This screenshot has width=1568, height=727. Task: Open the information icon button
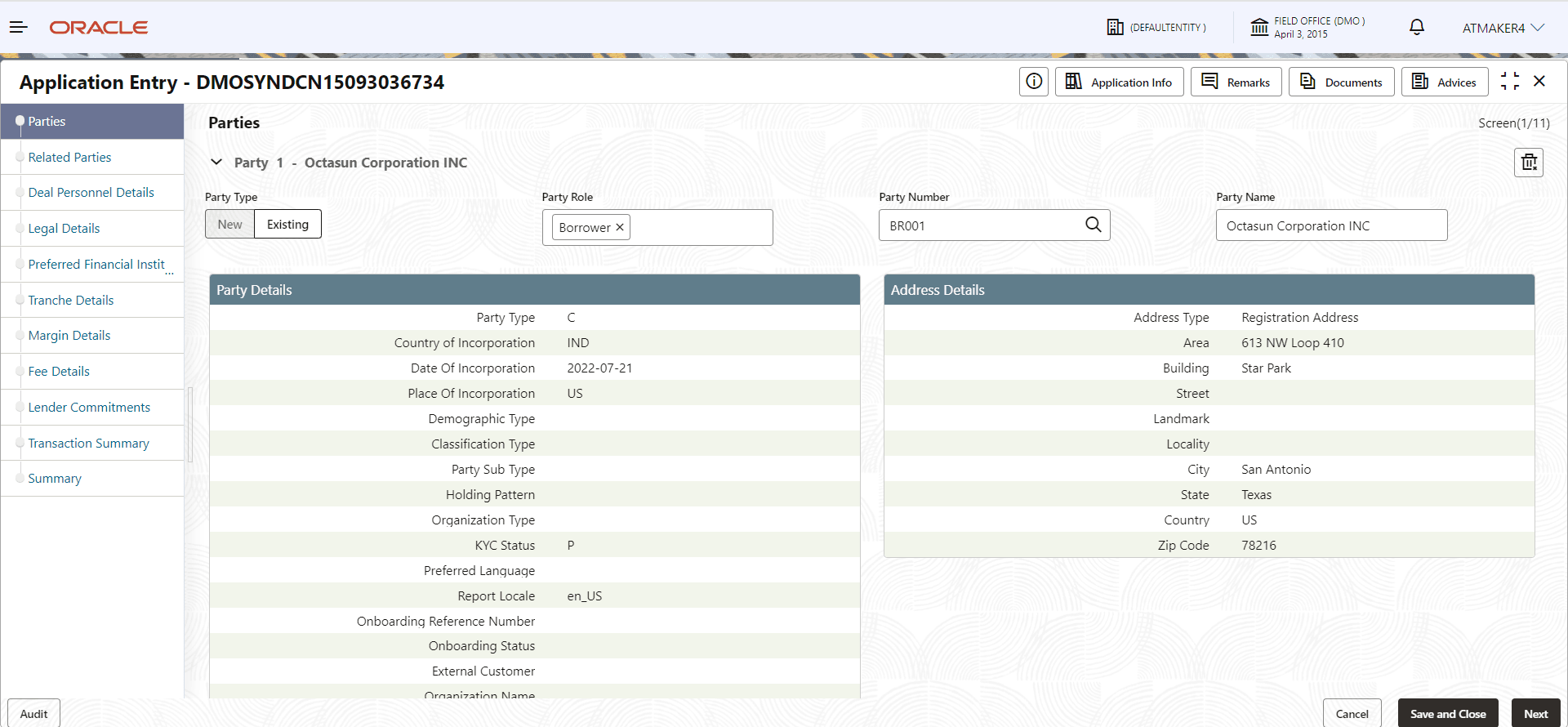(x=1034, y=82)
